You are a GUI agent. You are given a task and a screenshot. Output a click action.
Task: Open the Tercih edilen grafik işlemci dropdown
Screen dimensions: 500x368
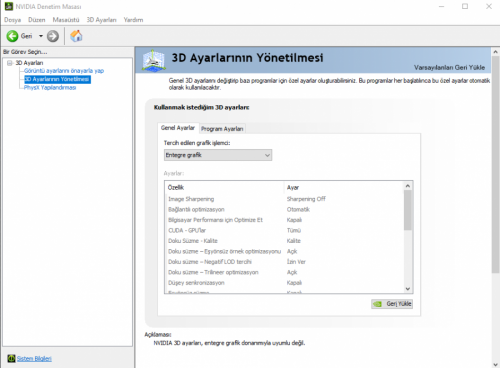(218, 155)
